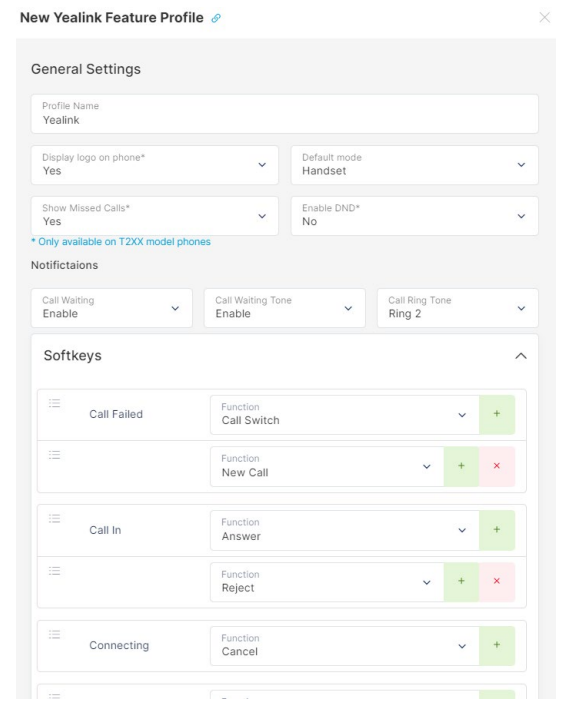Add softkey after Reject
The width and height of the screenshot is (576, 719).
pyautogui.click(x=461, y=582)
